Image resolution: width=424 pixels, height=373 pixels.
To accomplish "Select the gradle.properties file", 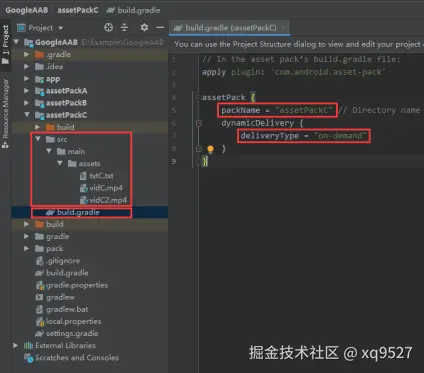I will 72,285.
